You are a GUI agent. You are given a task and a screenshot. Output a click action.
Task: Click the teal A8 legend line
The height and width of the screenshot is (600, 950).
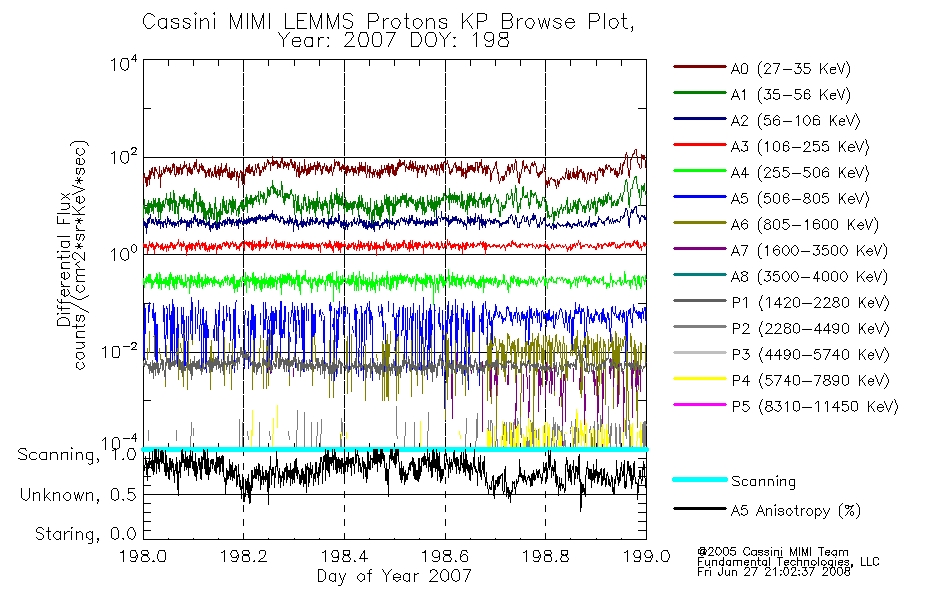(x=699, y=275)
